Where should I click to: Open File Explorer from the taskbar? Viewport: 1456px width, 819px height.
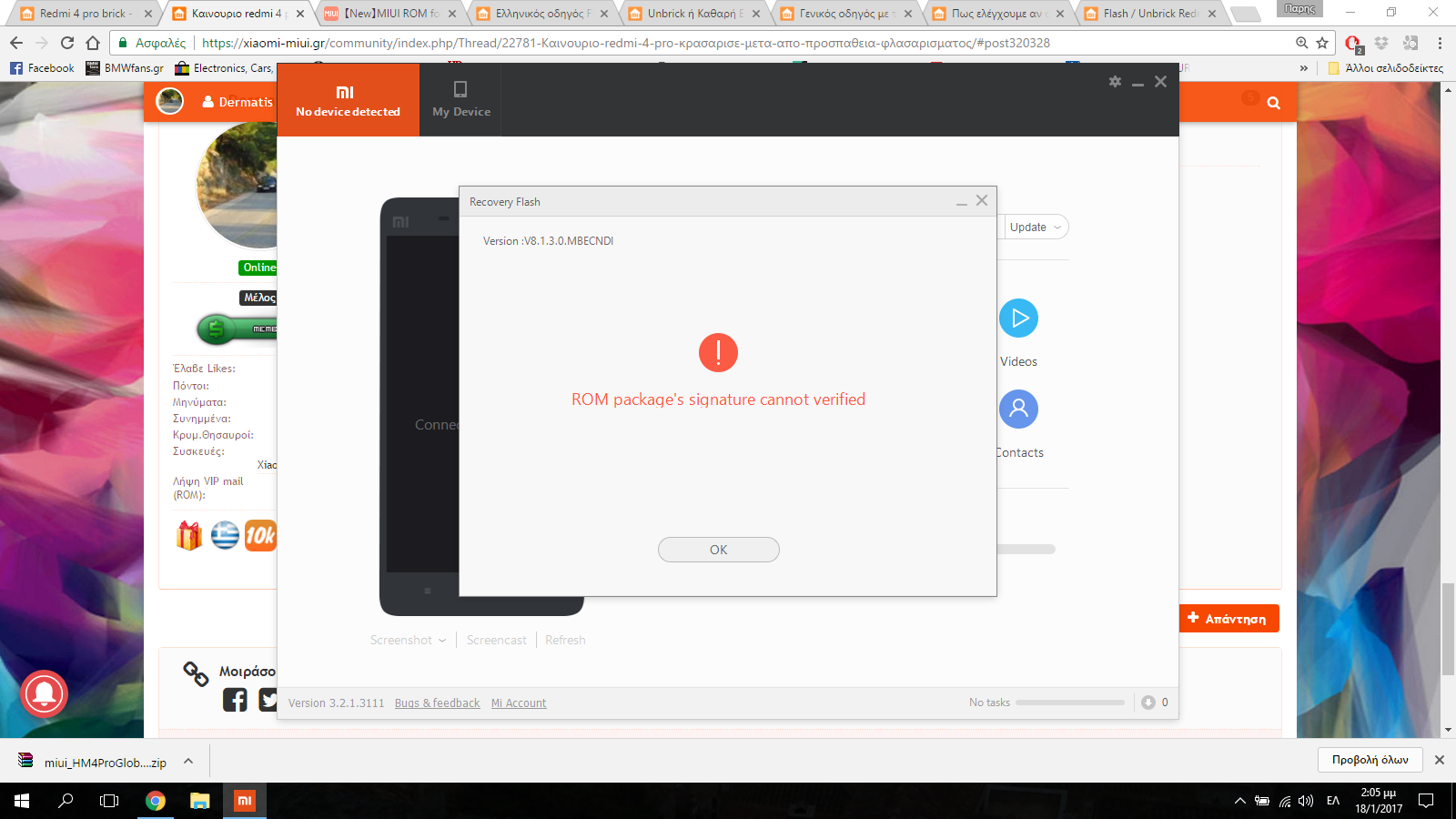point(199,801)
